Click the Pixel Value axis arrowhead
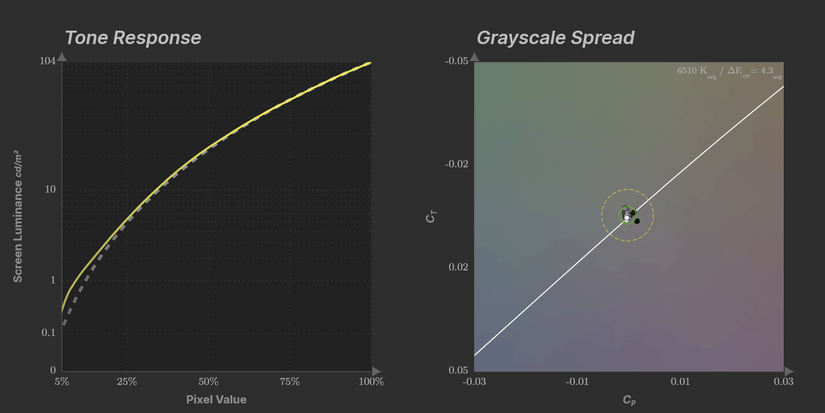This screenshot has height=413, width=825. 376,371
